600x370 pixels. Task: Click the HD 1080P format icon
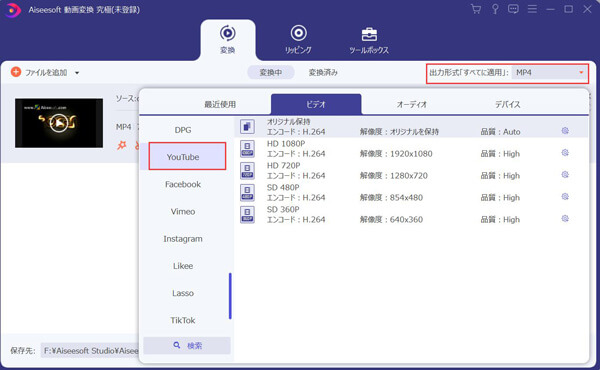coord(247,149)
